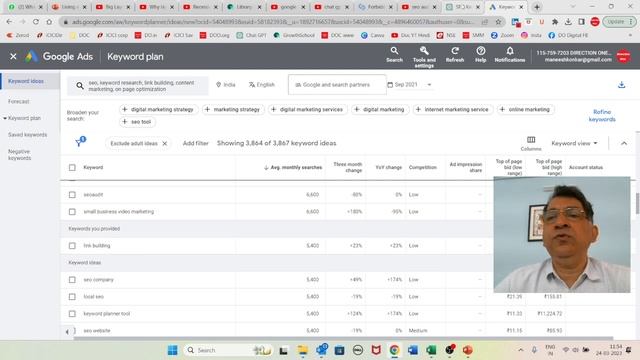Open Chrome from the taskbar

(394, 350)
